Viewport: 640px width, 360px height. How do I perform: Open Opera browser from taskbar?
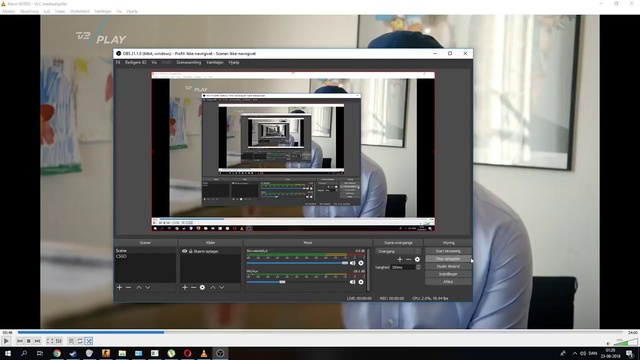tap(187, 353)
